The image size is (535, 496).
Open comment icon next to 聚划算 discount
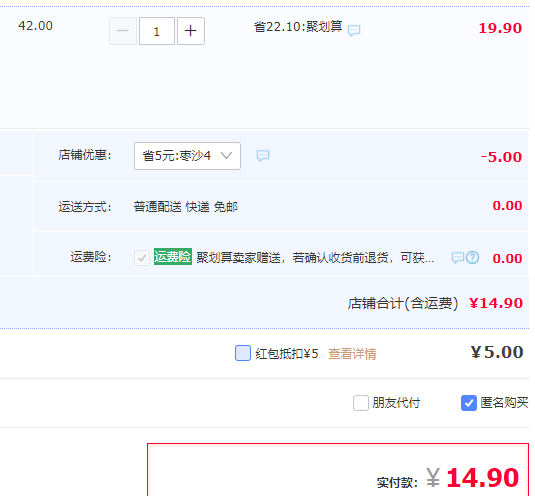[x=354, y=30]
